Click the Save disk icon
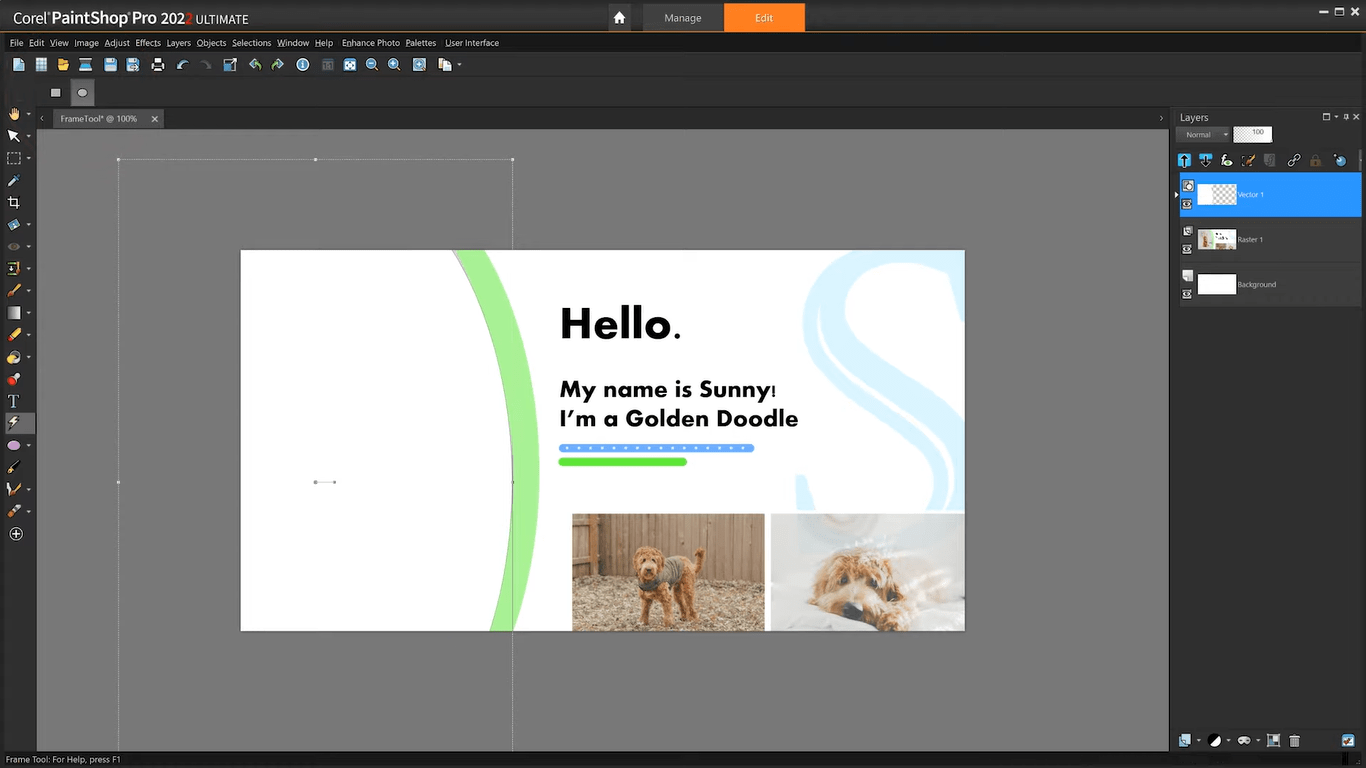The width and height of the screenshot is (1366, 768). (110, 65)
